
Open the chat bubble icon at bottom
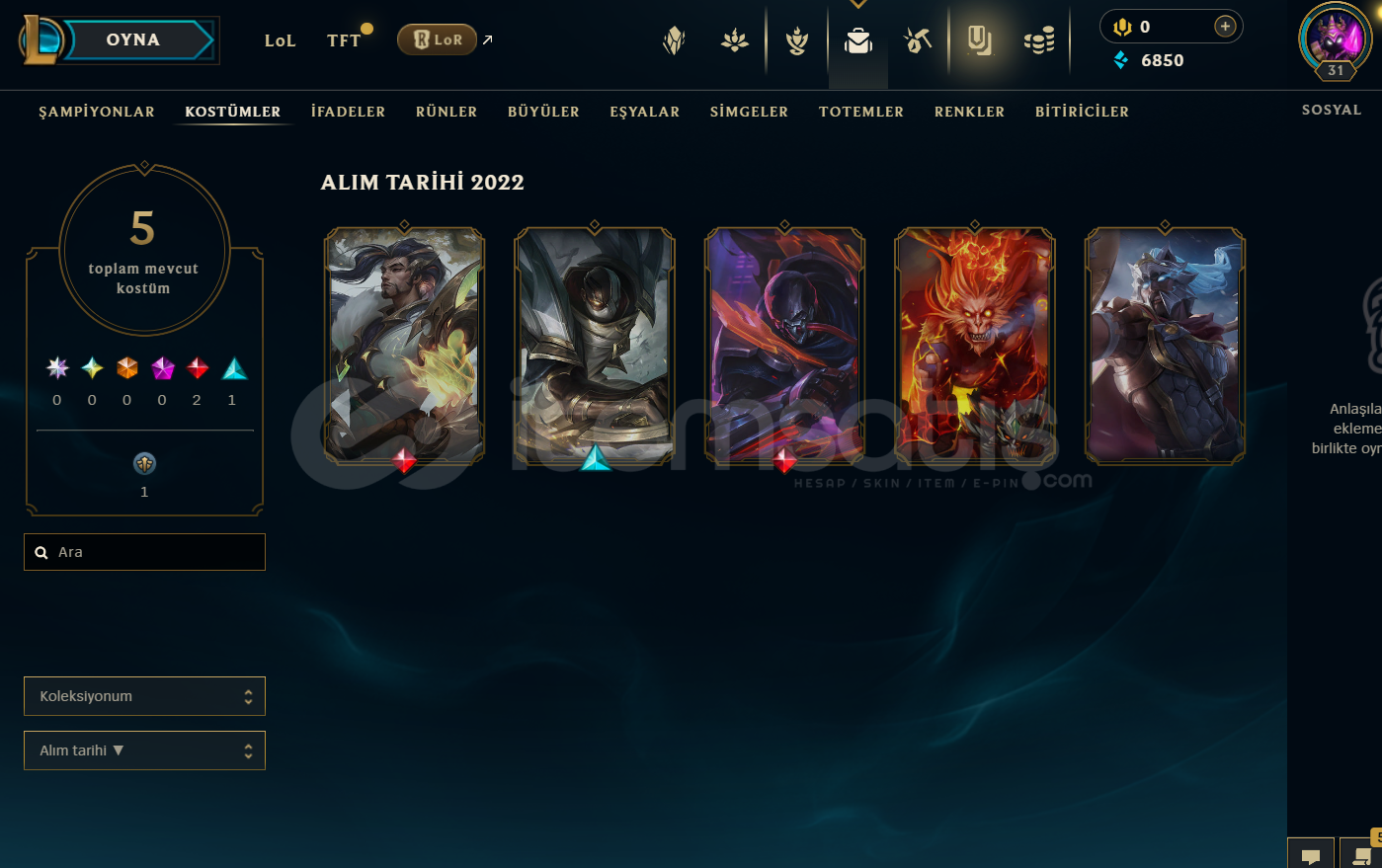[x=1311, y=855]
